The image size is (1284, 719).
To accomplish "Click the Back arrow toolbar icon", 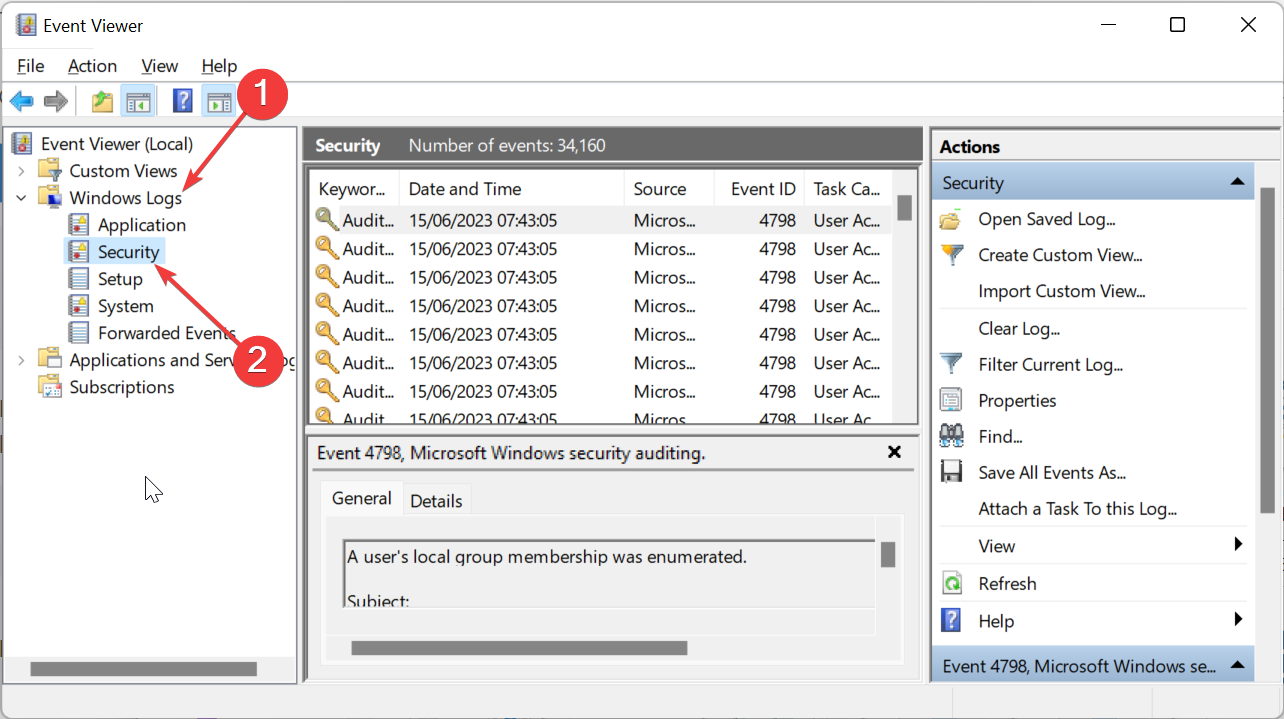I will pyautogui.click(x=21, y=101).
